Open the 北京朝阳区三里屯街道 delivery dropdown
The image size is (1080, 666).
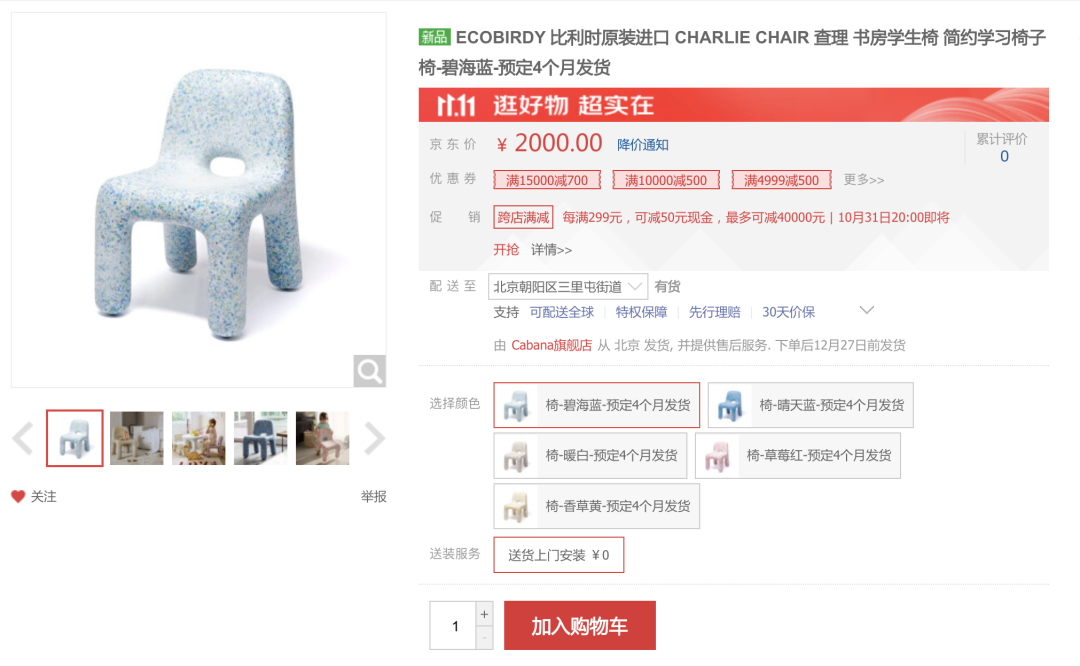(x=568, y=287)
